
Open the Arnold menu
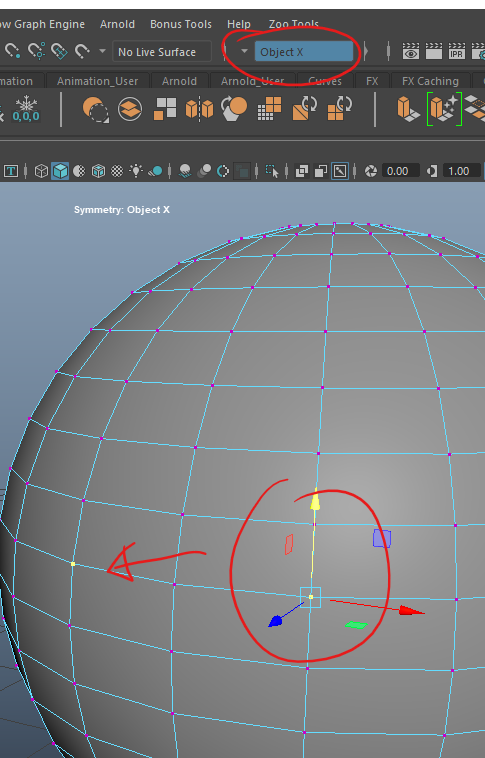click(x=117, y=24)
